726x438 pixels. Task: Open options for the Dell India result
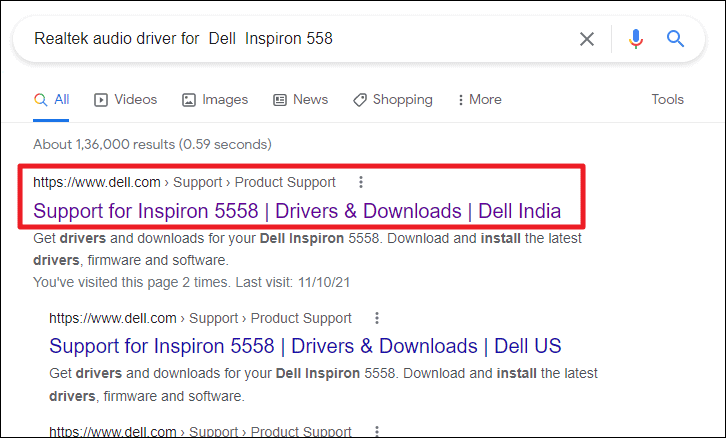click(x=361, y=182)
